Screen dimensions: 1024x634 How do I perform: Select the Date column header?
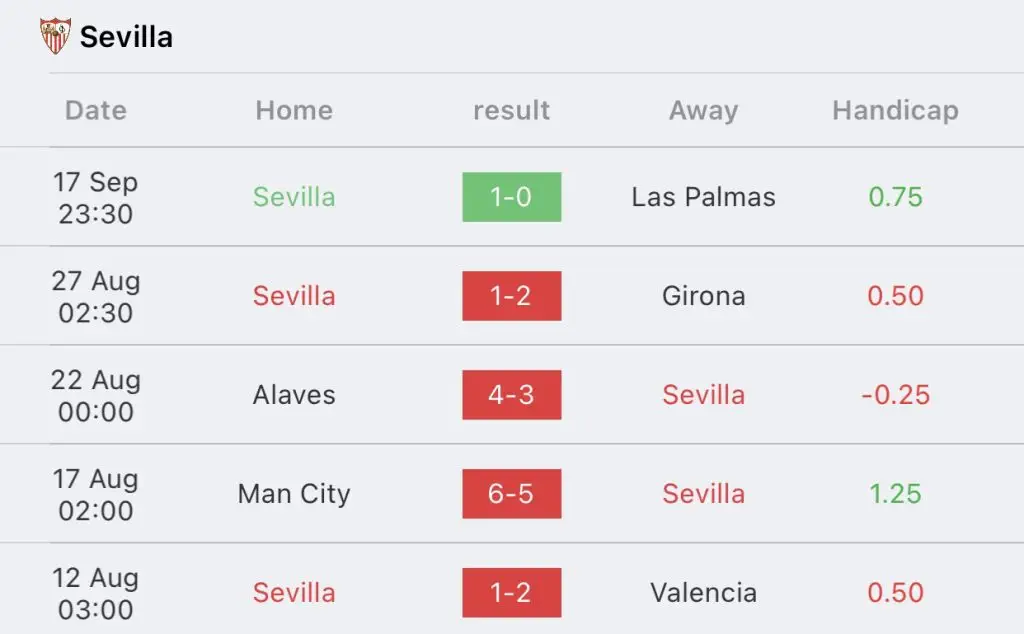pos(95,110)
